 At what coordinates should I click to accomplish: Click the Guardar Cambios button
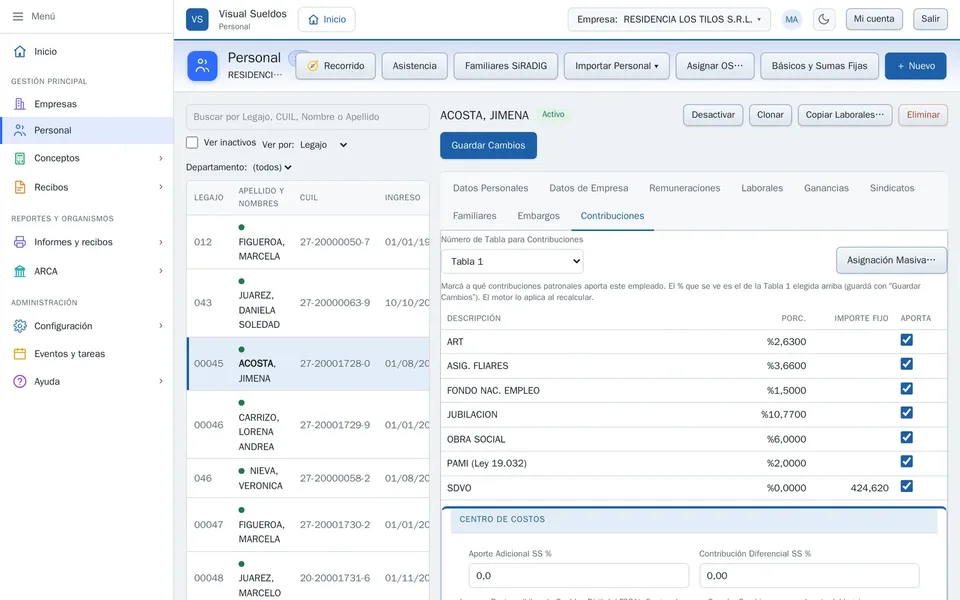[489, 146]
